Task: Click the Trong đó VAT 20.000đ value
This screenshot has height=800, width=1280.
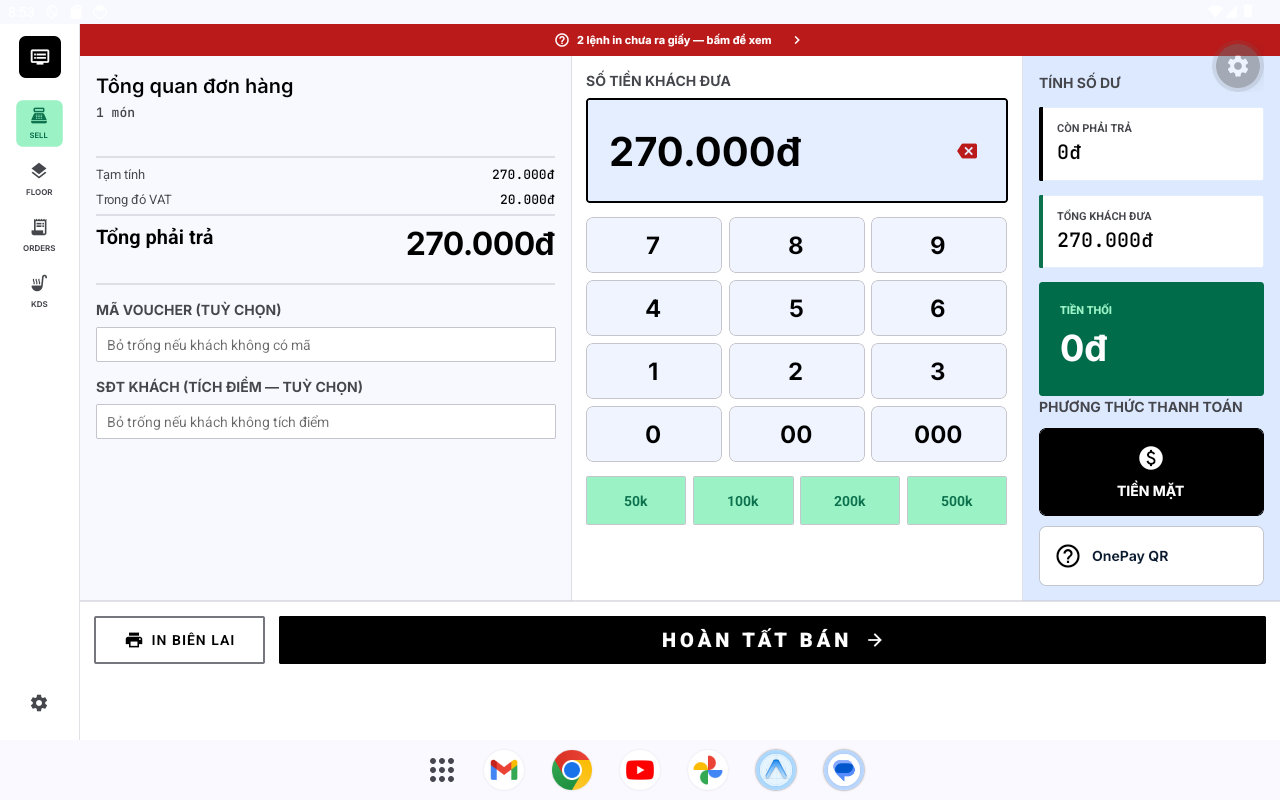Action: click(x=527, y=200)
